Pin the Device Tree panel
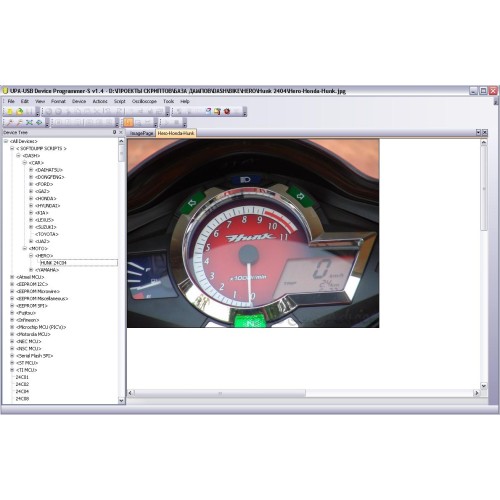 (x=114, y=132)
